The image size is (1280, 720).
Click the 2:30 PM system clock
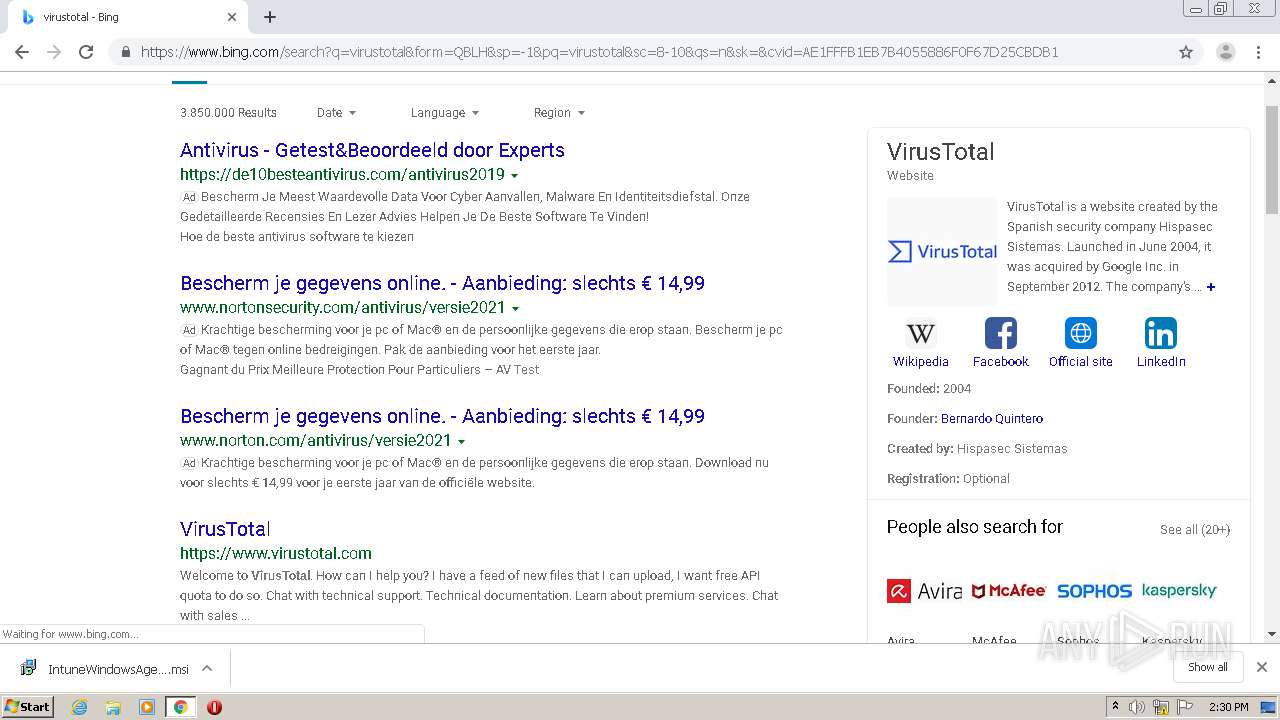pyautogui.click(x=1229, y=707)
